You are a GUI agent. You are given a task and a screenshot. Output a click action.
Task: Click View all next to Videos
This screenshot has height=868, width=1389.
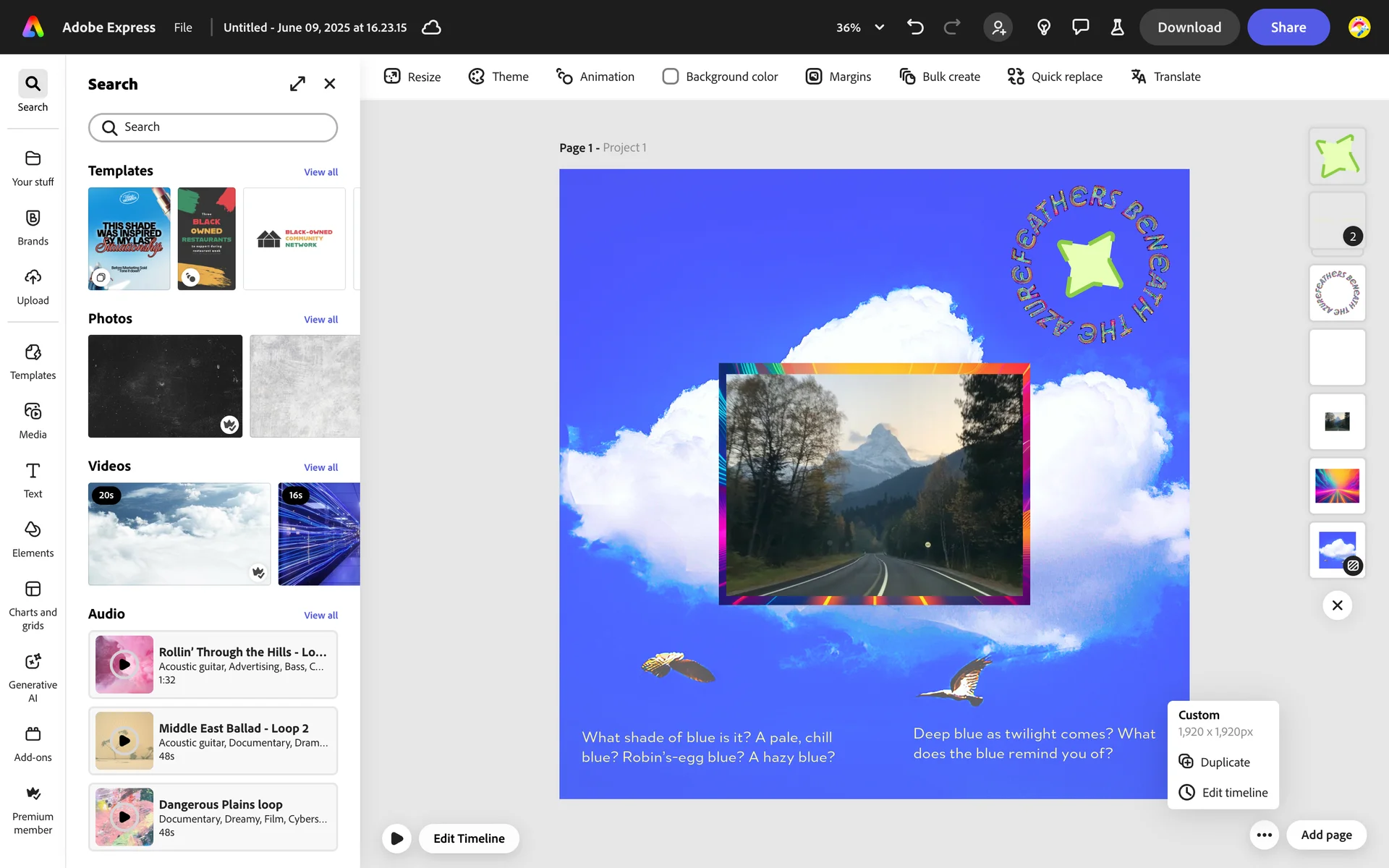pyautogui.click(x=320, y=467)
